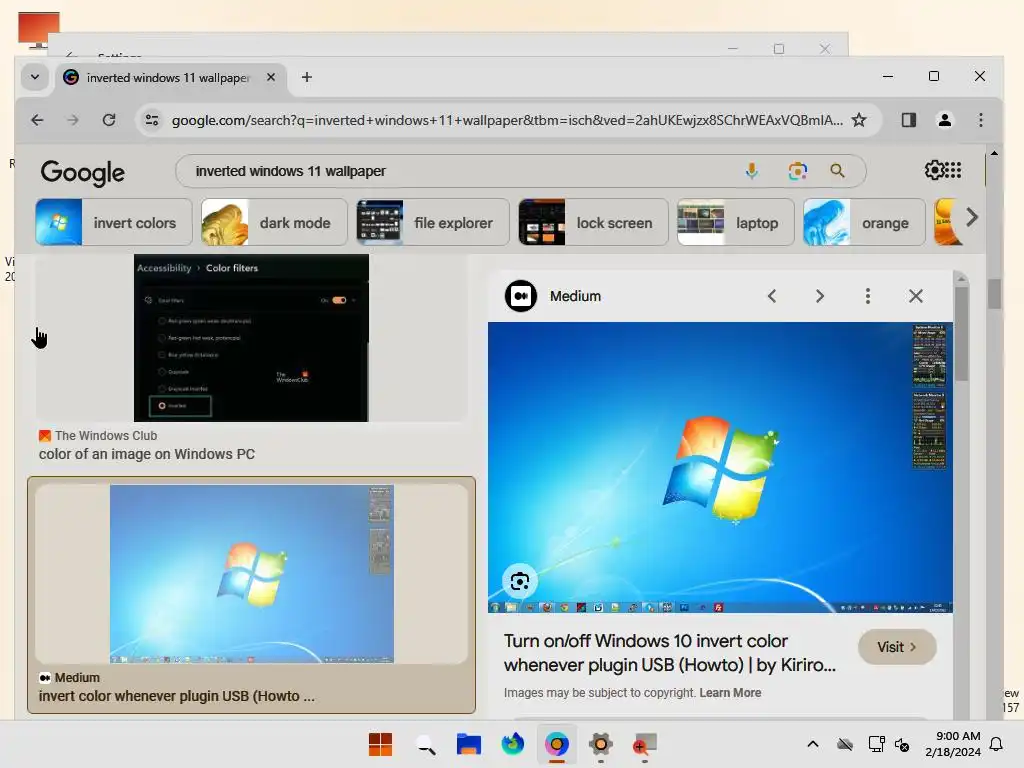Open 'color of an image on Windows PC' result
Image resolution: width=1024 pixels, height=768 pixels.
[x=147, y=454]
